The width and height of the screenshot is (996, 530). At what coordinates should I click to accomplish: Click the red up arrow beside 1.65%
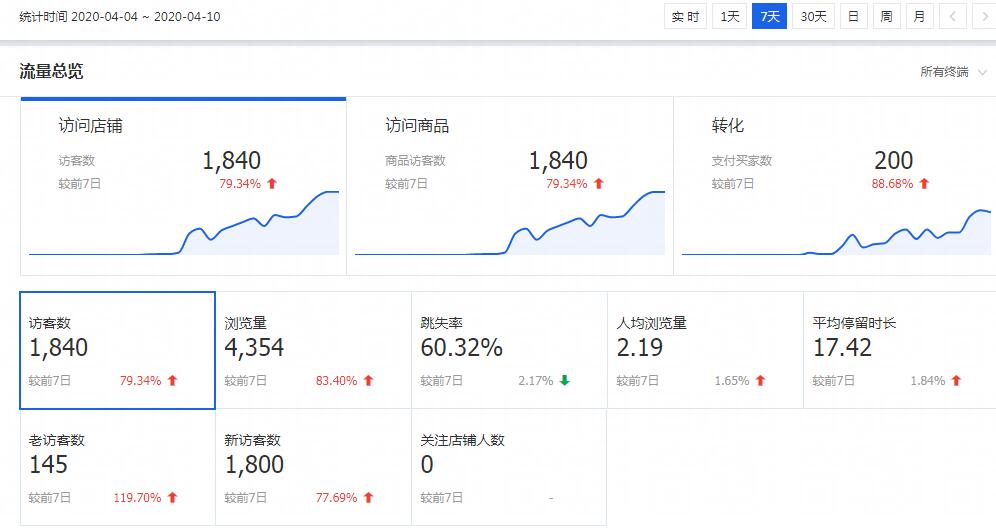tap(761, 381)
